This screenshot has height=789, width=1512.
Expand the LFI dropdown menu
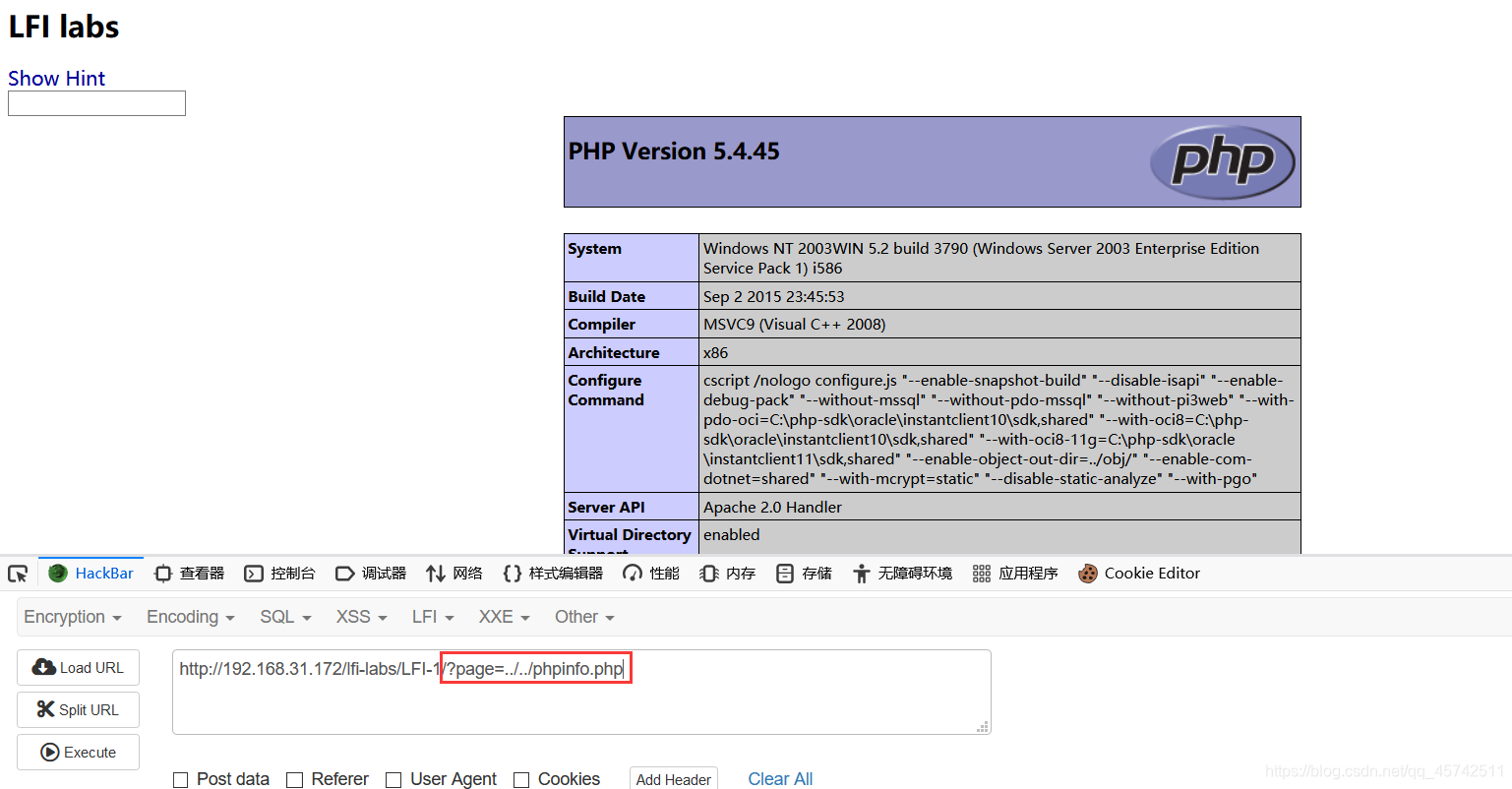point(433,617)
